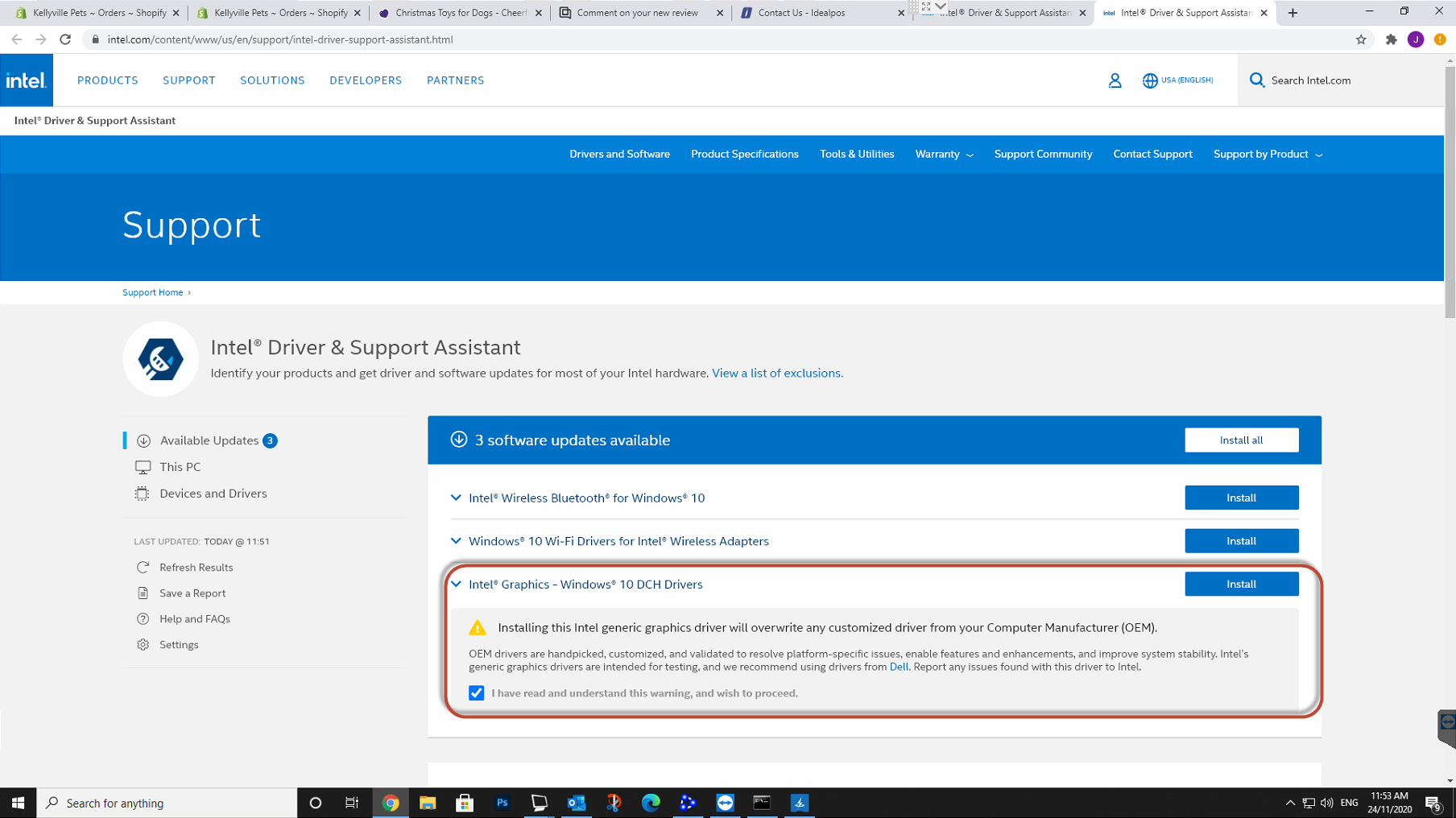Click the Intel logo in the header

tap(26, 81)
